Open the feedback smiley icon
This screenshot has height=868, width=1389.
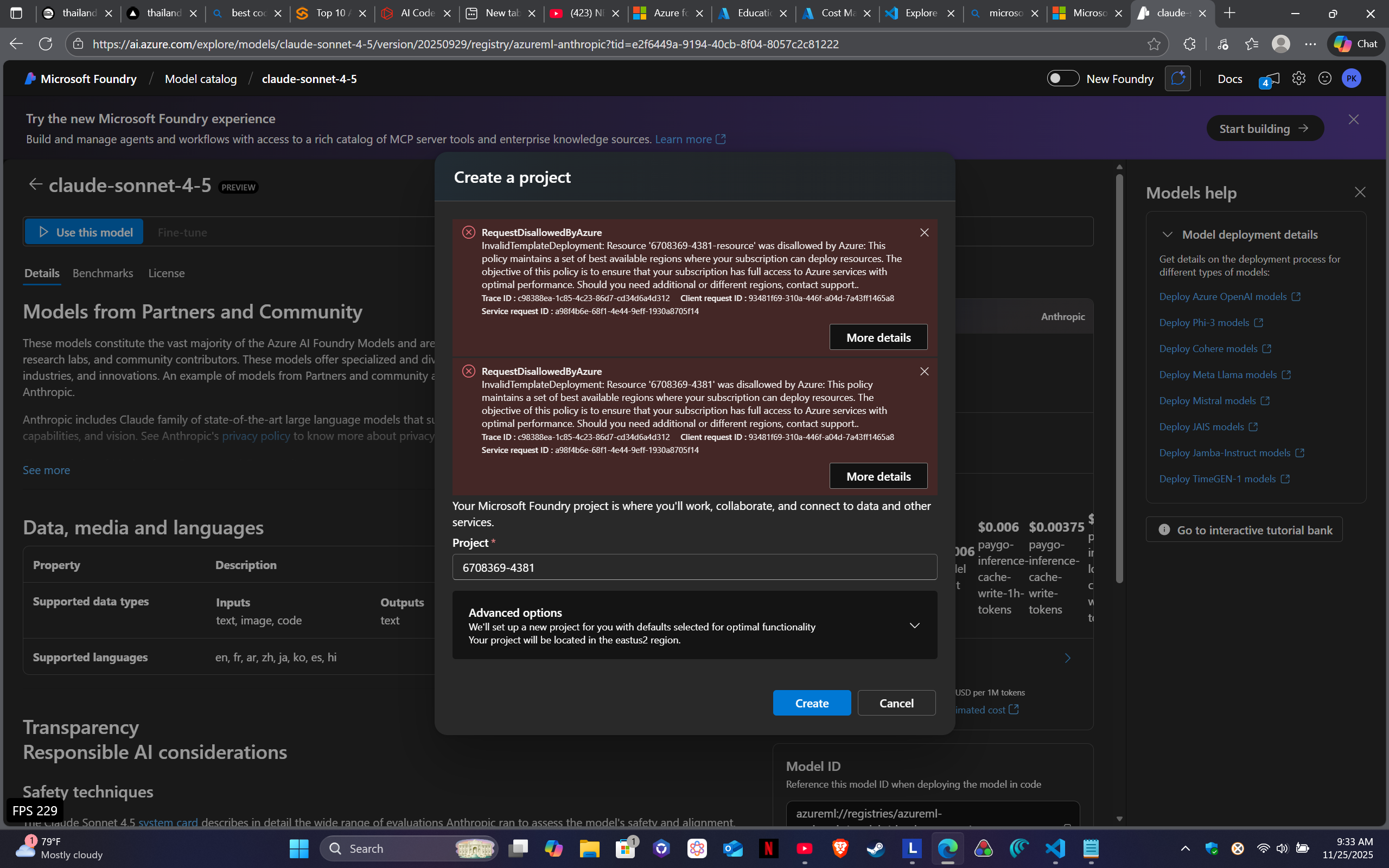tap(1325, 78)
